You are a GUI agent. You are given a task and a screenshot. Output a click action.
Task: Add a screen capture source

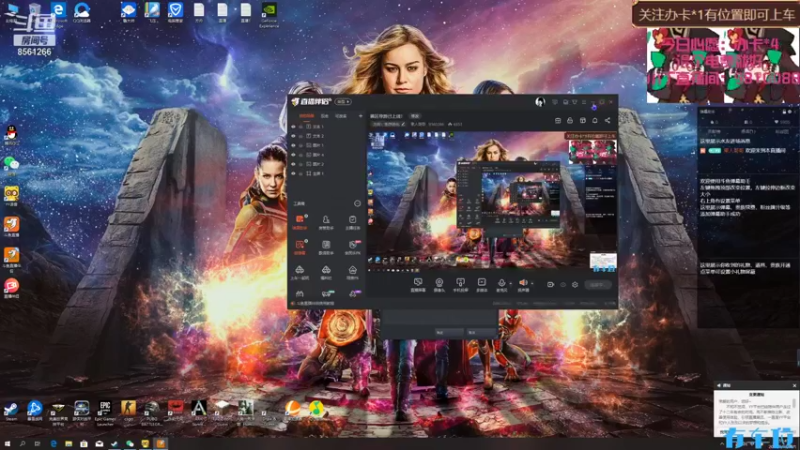click(418, 285)
